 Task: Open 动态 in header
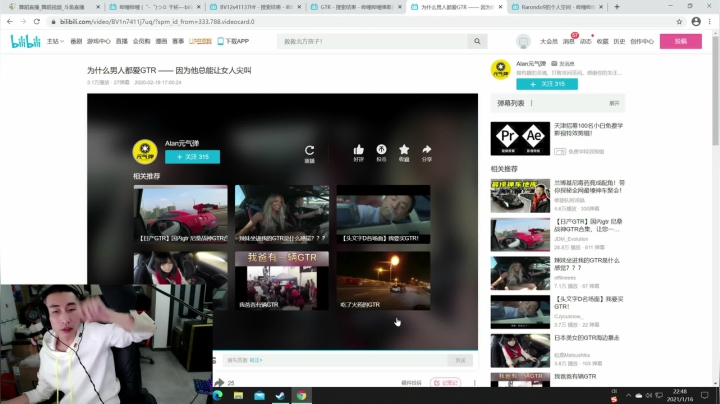coord(585,41)
